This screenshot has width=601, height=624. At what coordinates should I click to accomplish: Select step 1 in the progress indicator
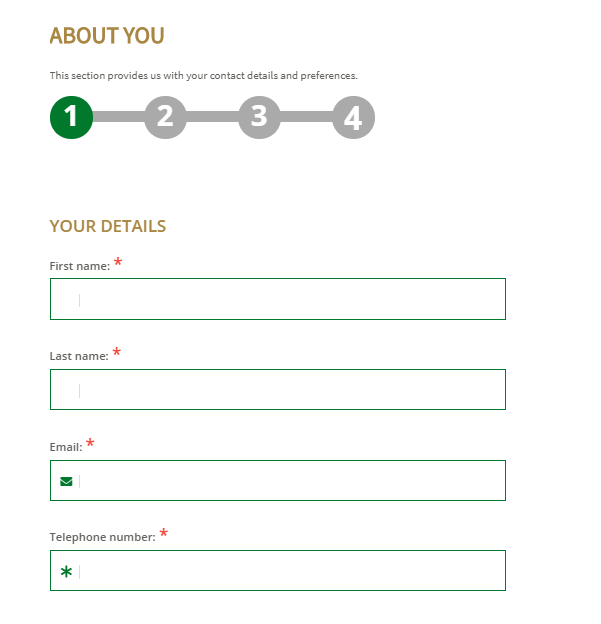71,117
